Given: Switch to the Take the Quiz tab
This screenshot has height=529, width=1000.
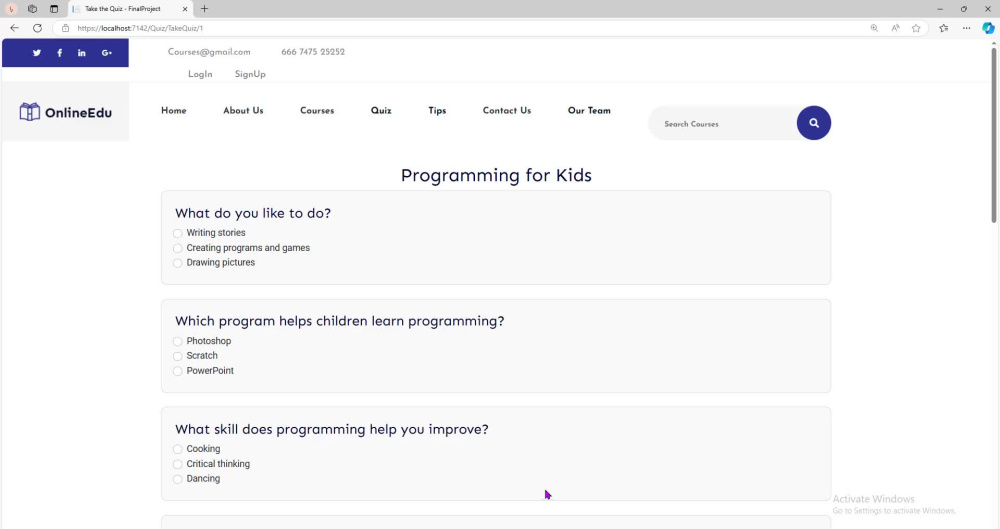Looking at the screenshot, I should tap(128, 9).
